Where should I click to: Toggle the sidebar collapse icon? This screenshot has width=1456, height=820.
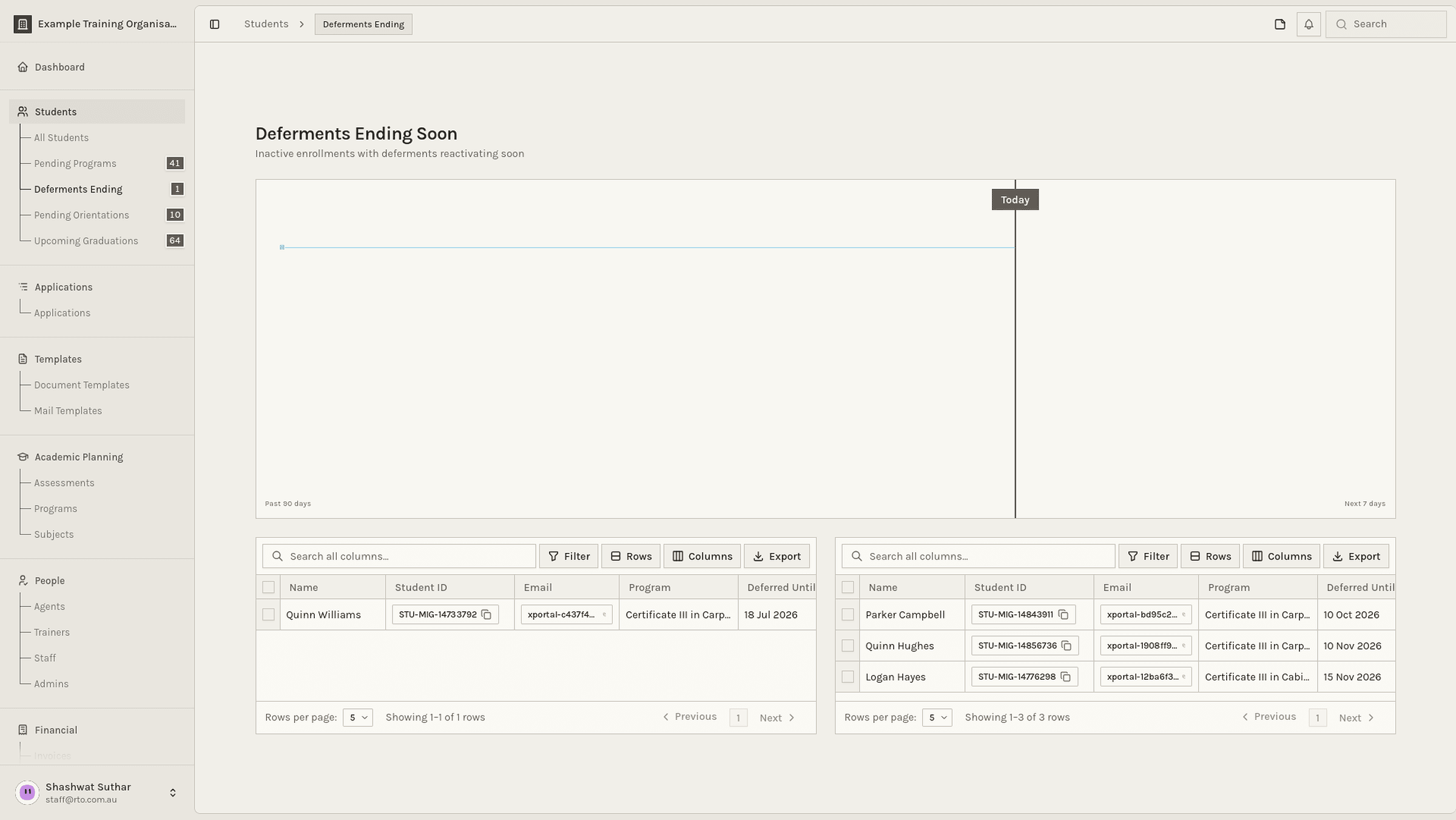(214, 24)
